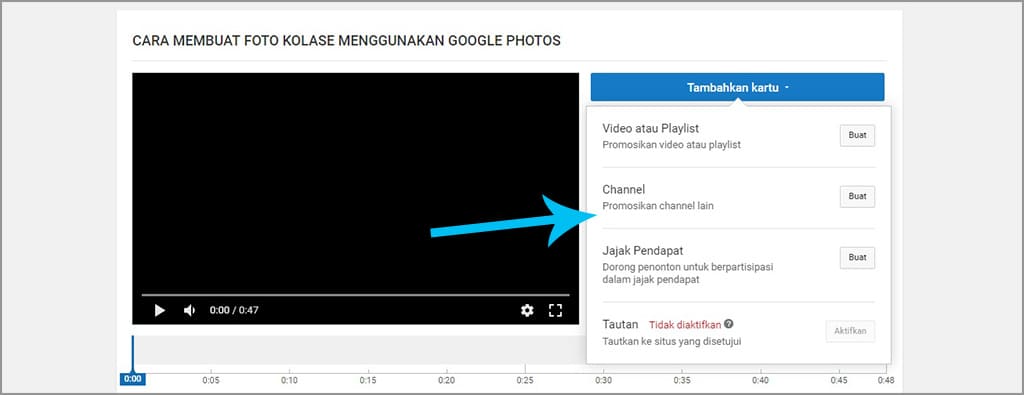
Task: Click Buat for Channel card
Action: [857, 197]
